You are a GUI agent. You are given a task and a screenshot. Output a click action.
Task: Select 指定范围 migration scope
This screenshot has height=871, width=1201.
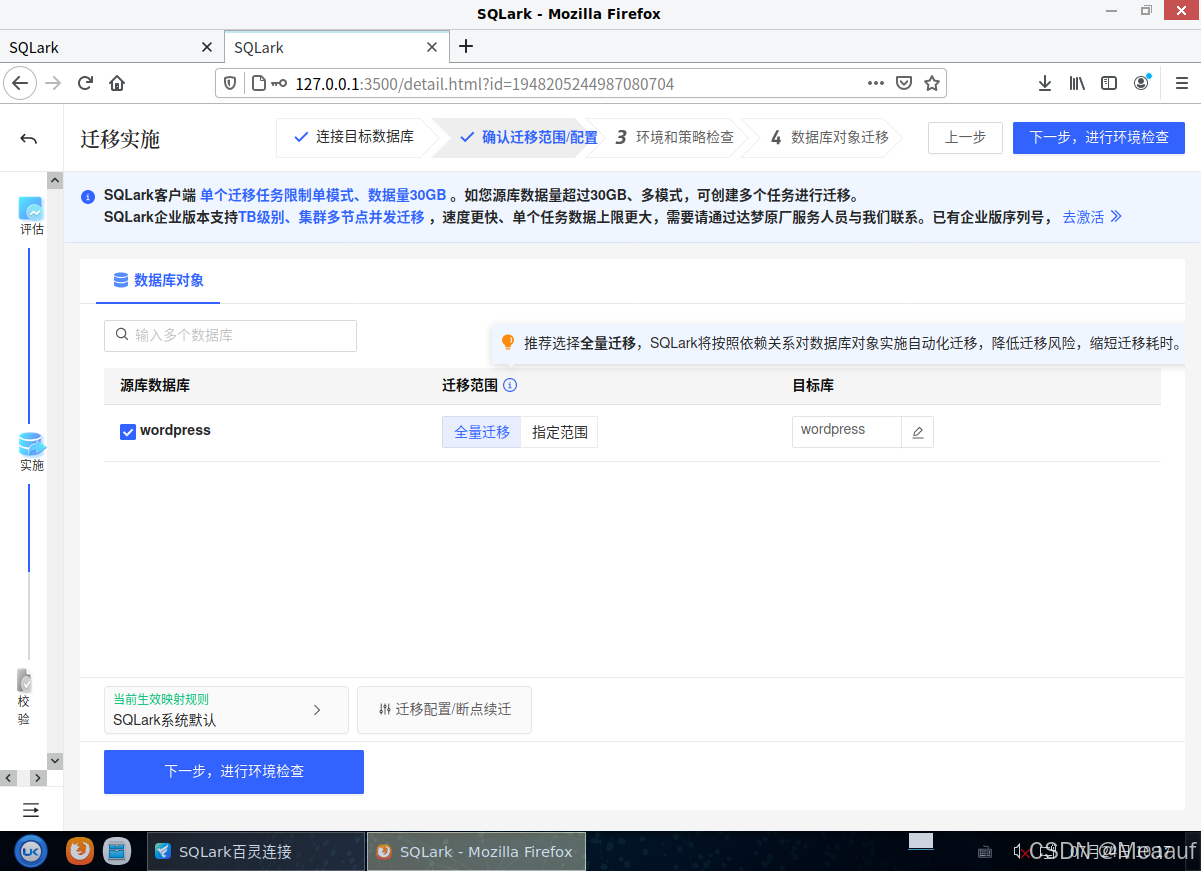560,432
